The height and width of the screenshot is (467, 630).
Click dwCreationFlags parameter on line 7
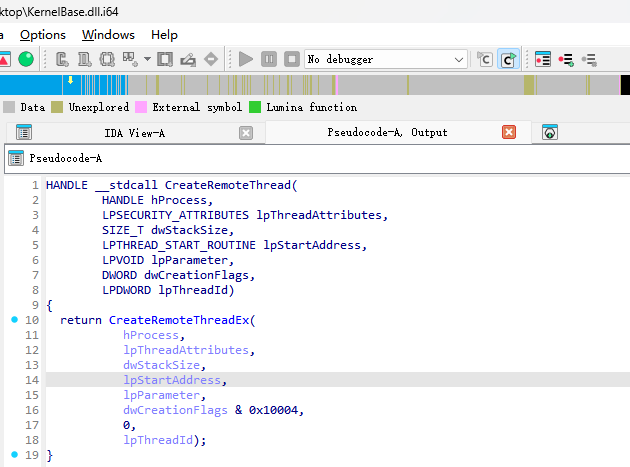click(x=196, y=275)
